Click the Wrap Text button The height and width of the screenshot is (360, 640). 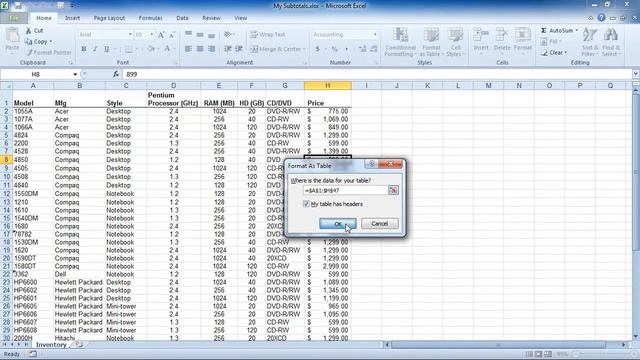click(268, 35)
